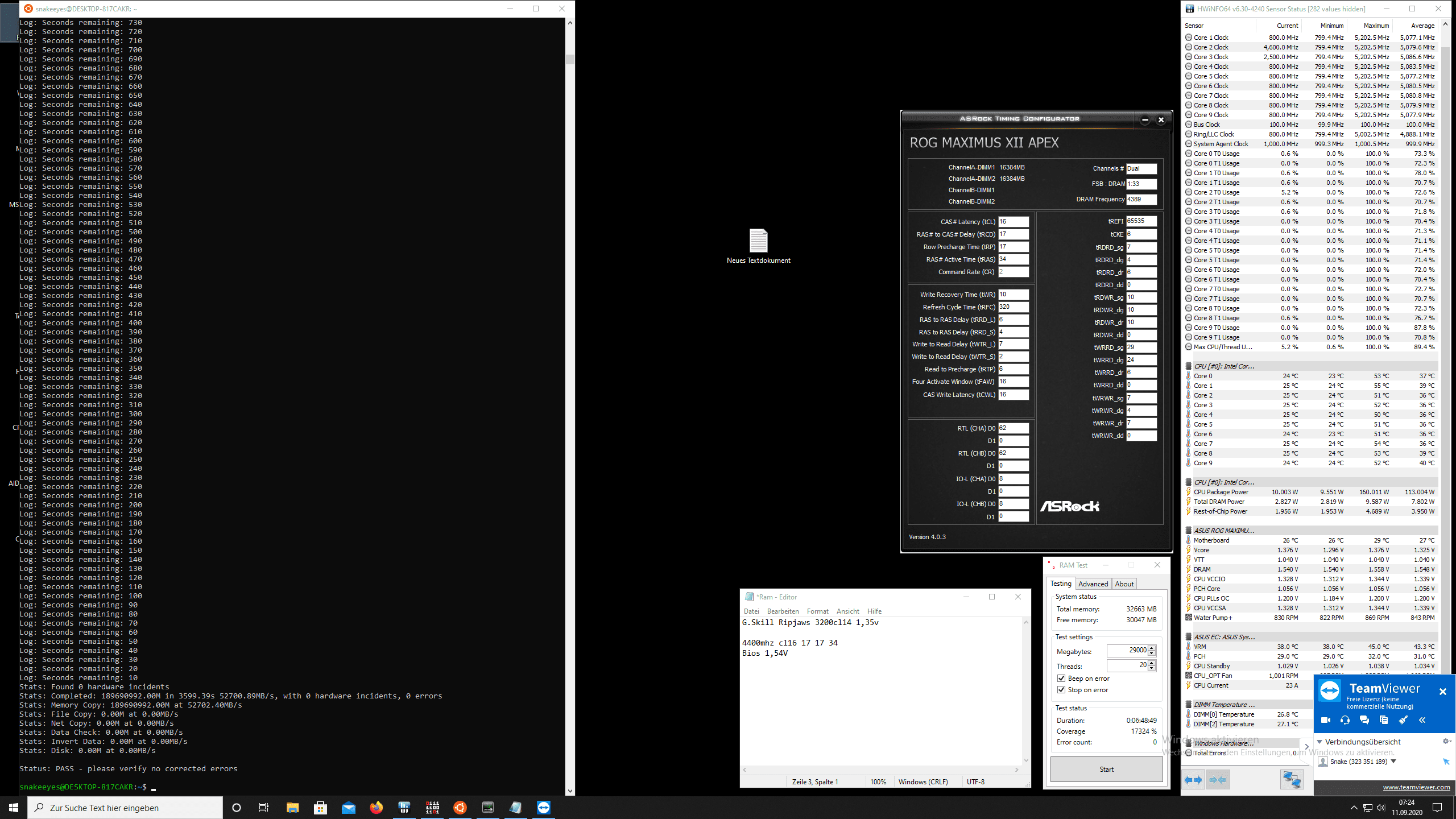Click HWiNFO collapse columns arrows button
Image resolution: width=1456 pixels, height=819 pixels.
(1218, 780)
